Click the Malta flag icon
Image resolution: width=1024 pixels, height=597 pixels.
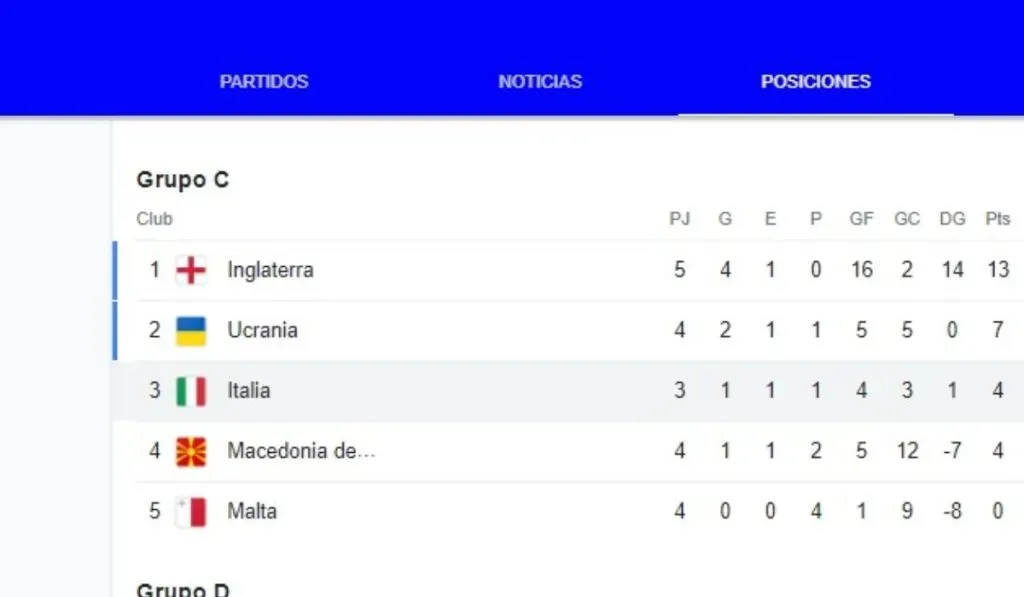tap(191, 512)
